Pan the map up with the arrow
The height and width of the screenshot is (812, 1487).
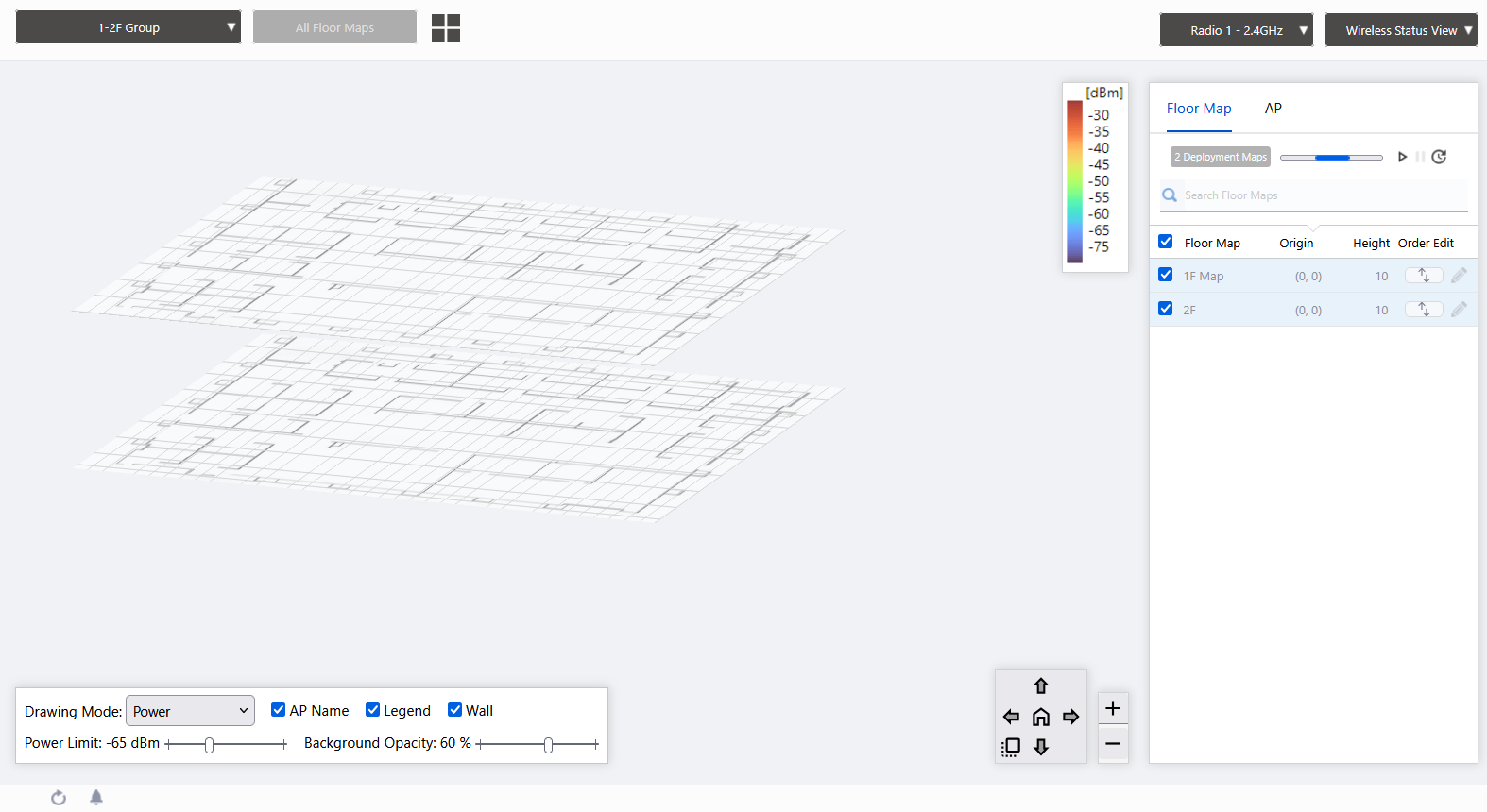pyautogui.click(x=1041, y=686)
